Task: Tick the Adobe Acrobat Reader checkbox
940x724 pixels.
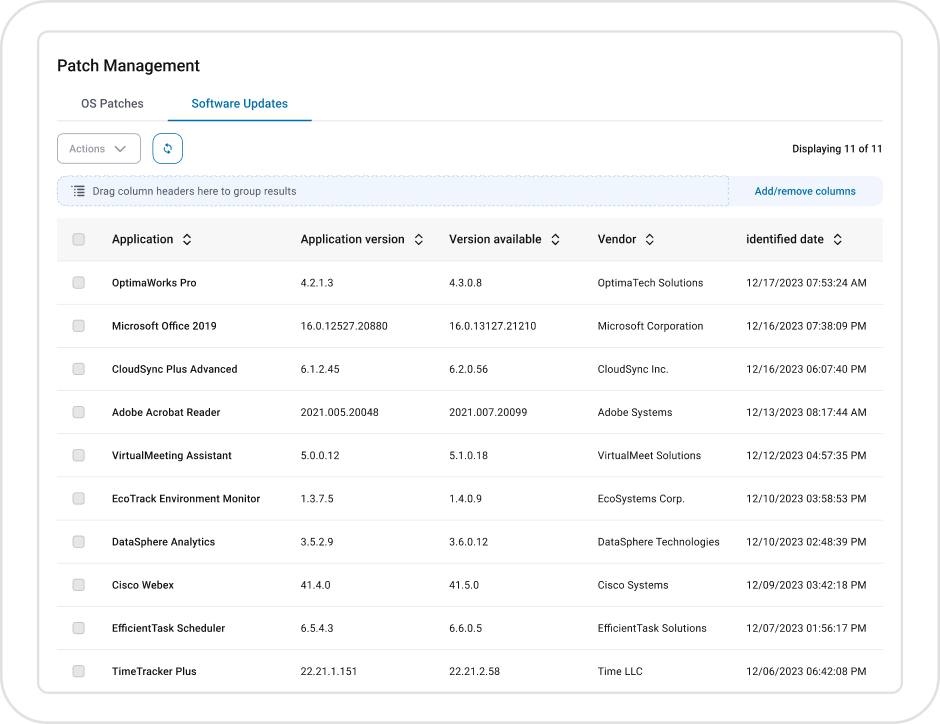Action: pos(79,412)
